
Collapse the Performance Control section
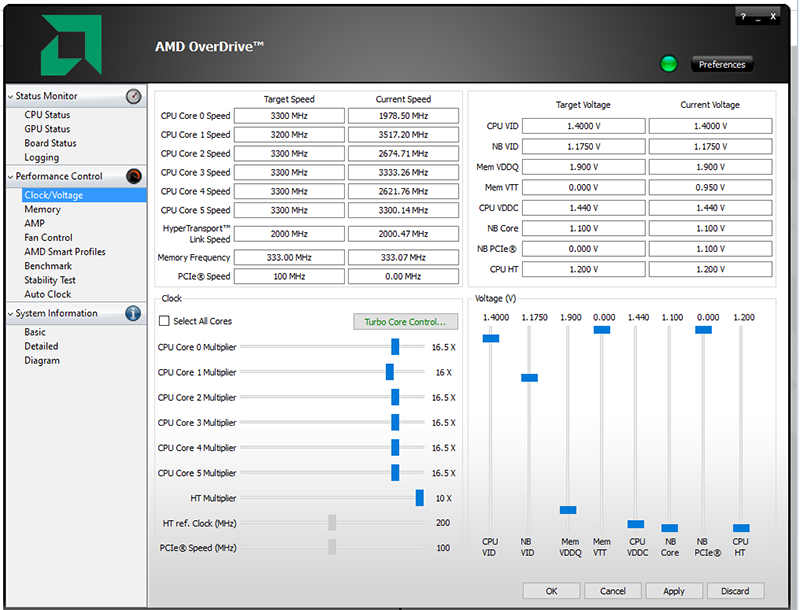click(11, 177)
